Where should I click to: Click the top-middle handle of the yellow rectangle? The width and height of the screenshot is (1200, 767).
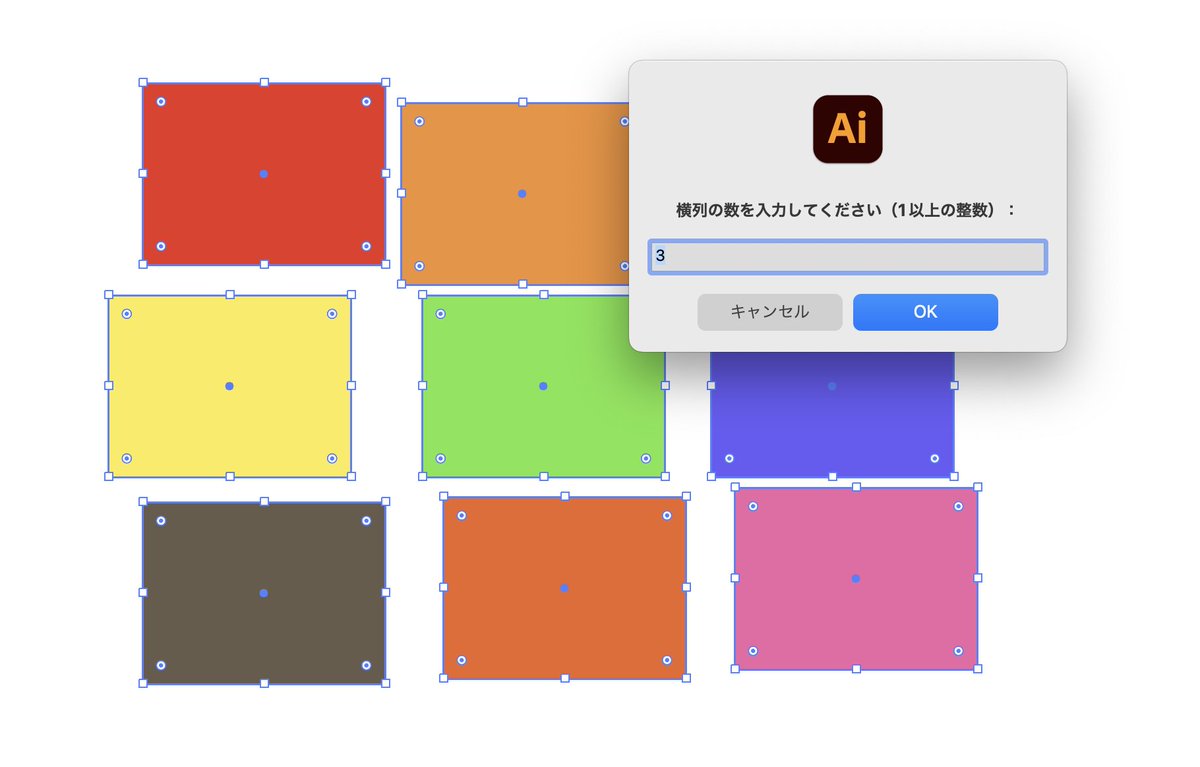(228, 291)
